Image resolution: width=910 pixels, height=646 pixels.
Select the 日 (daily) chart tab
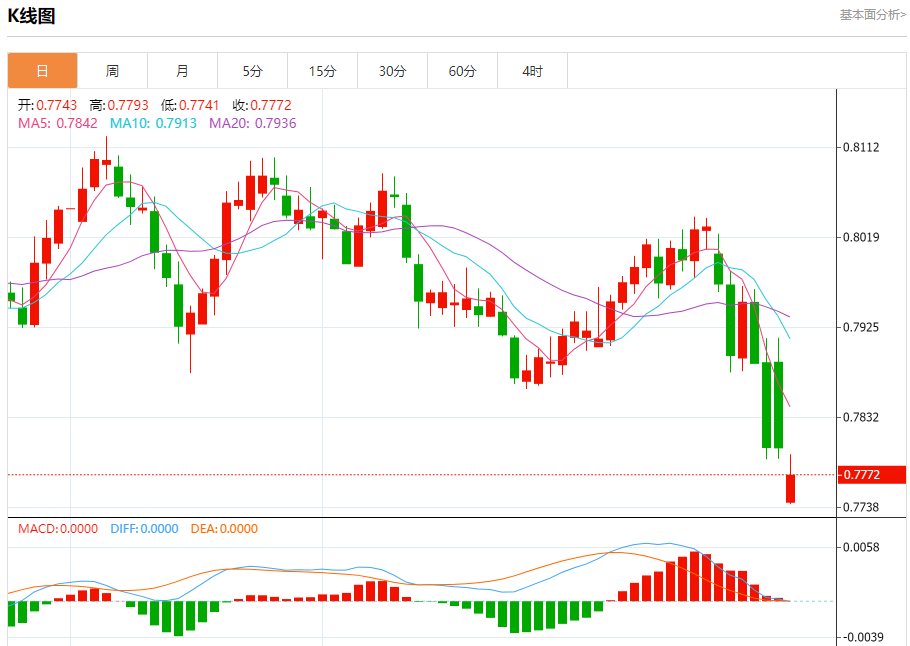(x=42, y=71)
